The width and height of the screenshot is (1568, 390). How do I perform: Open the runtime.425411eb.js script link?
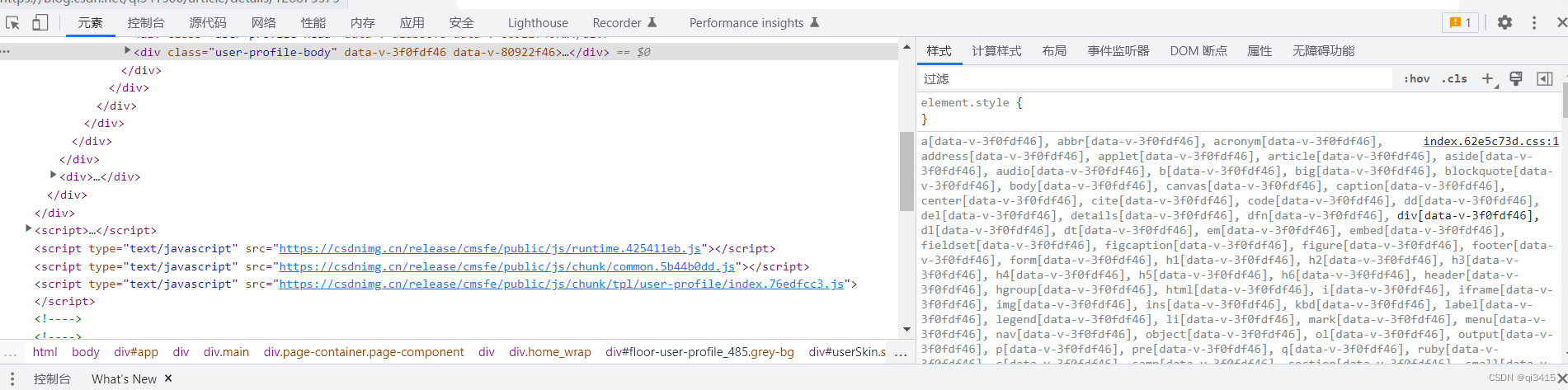click(490, 248)
